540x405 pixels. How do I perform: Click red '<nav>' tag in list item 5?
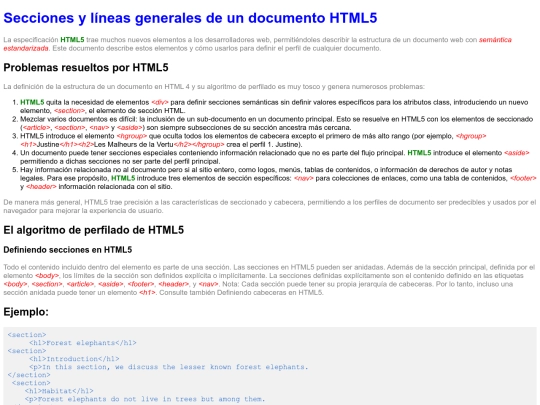point(303,178)
